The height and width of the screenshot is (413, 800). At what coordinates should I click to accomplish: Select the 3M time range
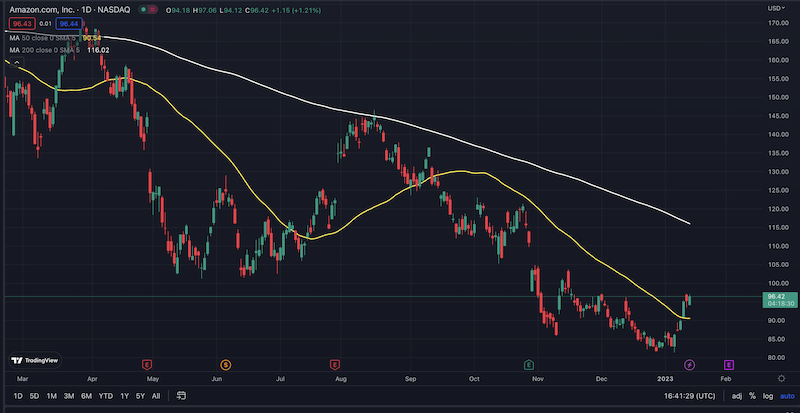click(x=69, y=396)
